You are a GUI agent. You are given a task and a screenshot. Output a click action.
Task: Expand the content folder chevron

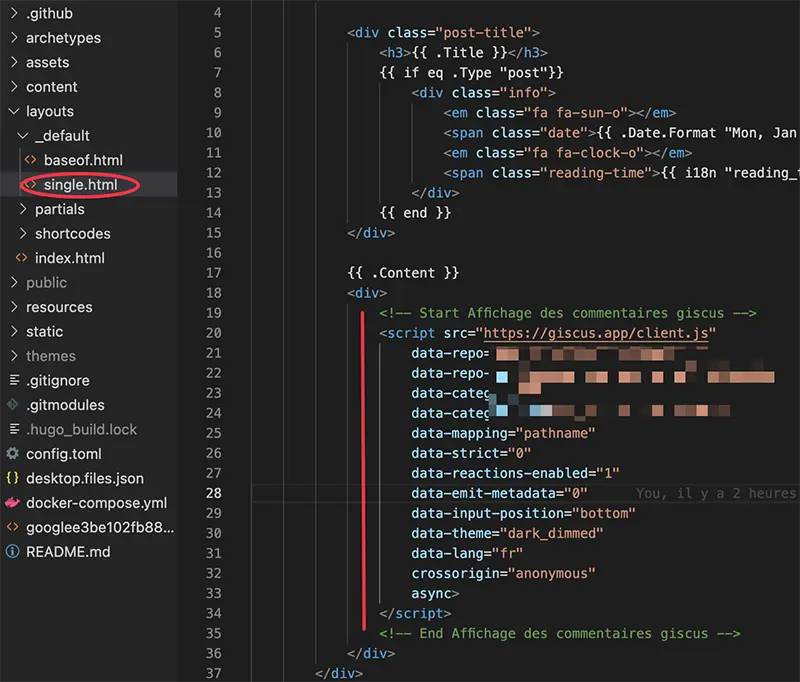14,86
